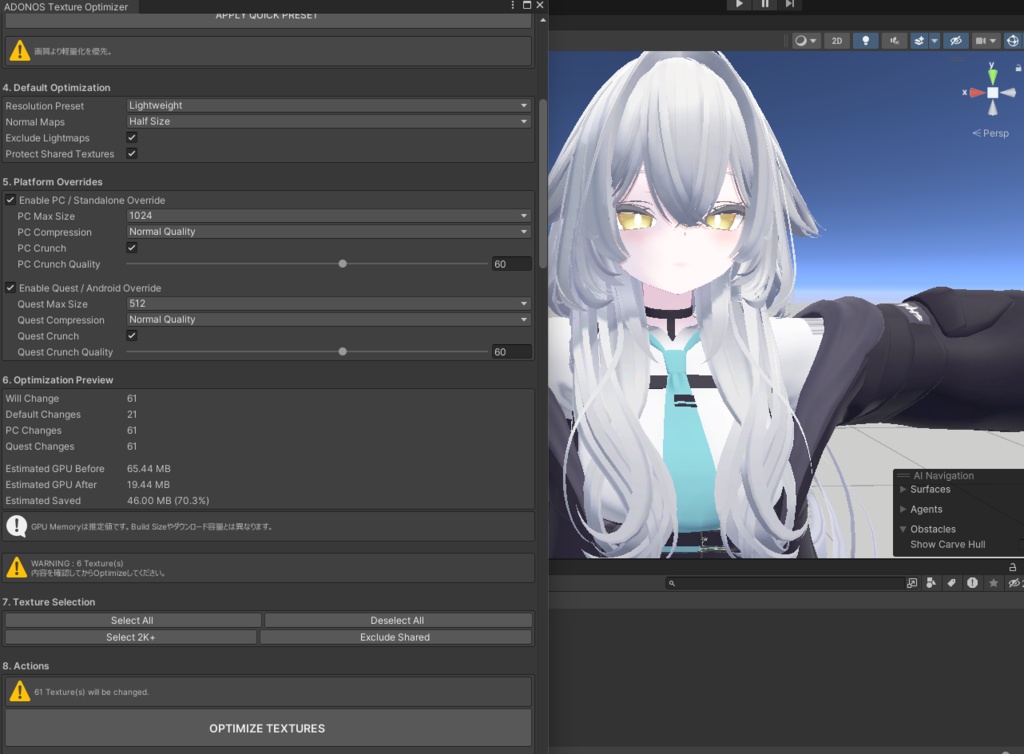Click the Search by Label tag icon
The height and width of the screenshot is (754, 1024).
[x=952, y=583]
